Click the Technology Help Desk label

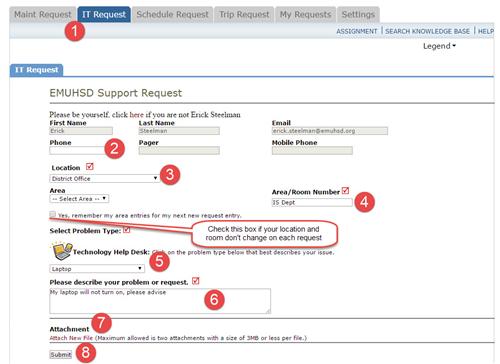pyautogui.click(x=111, y=252)
